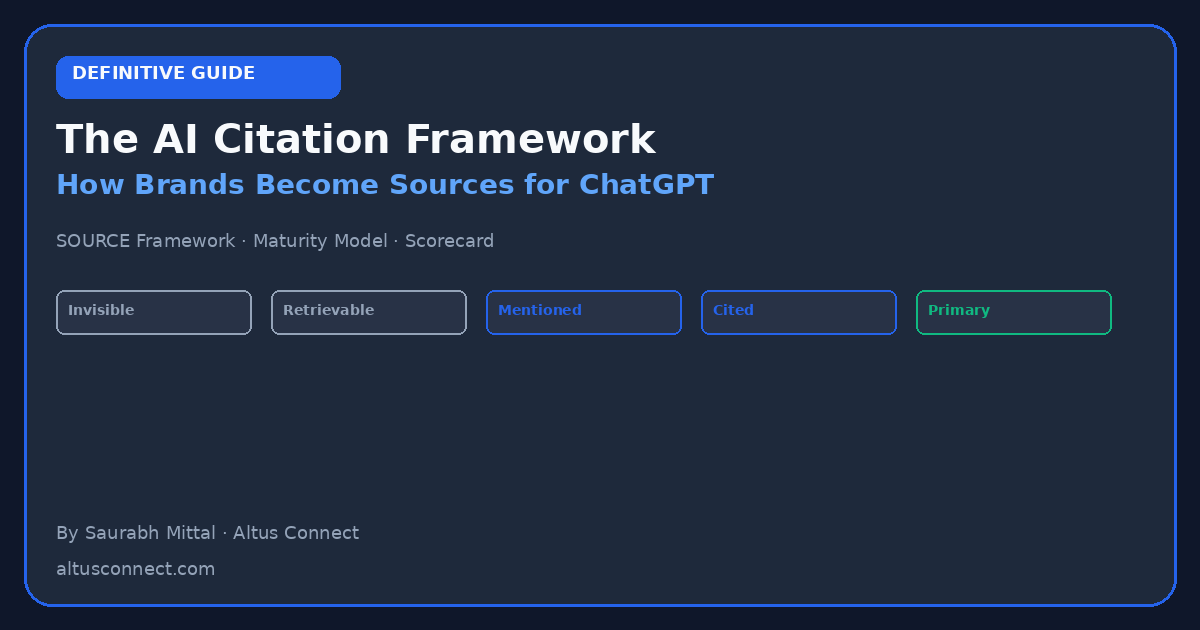Click subtitle 'How Brands Become Sources for ChatGPT'
The height and width of the screenshot is (630, 1200).
click(x=385, y=185)
